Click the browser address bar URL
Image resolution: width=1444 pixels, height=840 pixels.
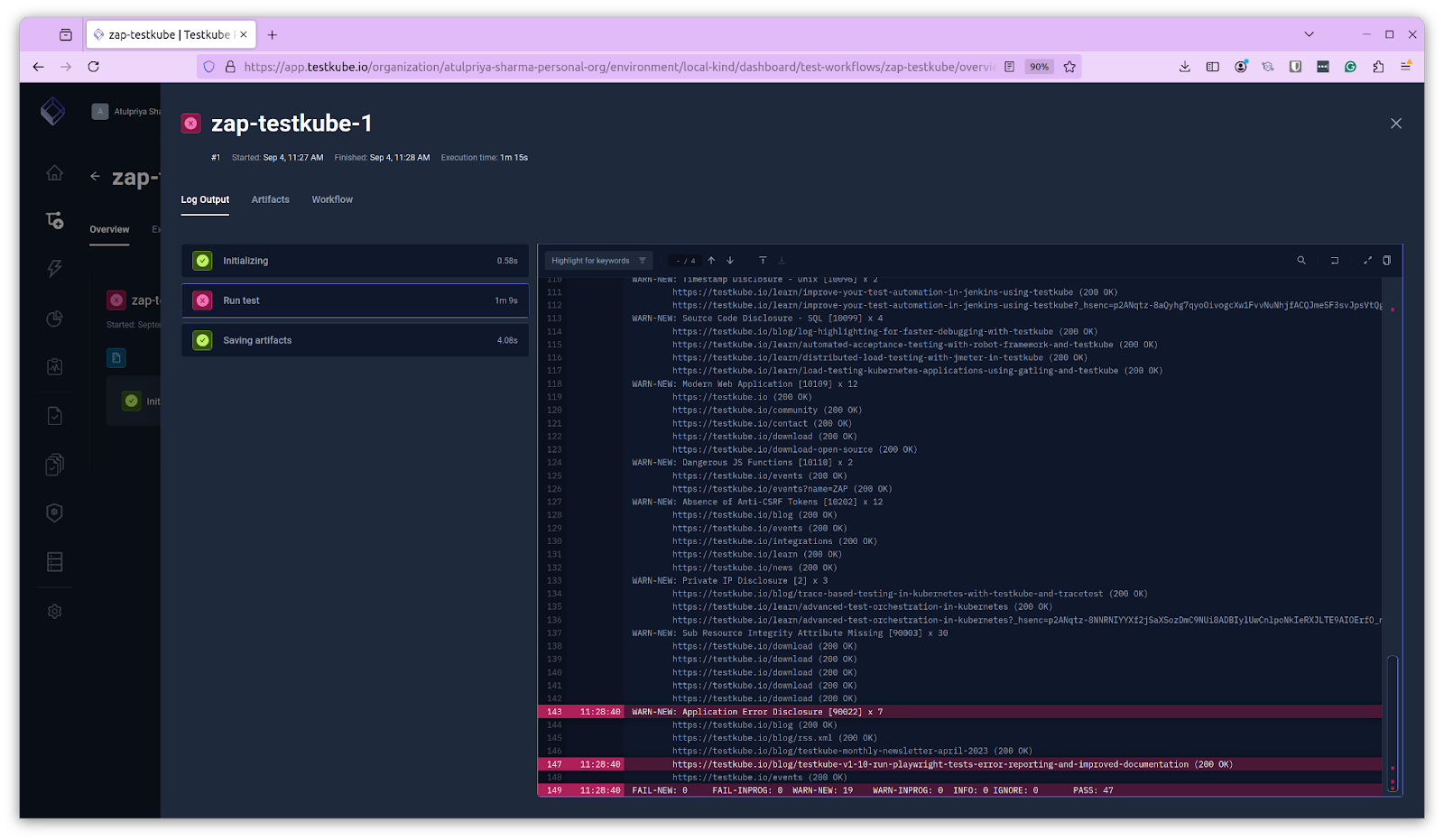[x=619, y=67]
